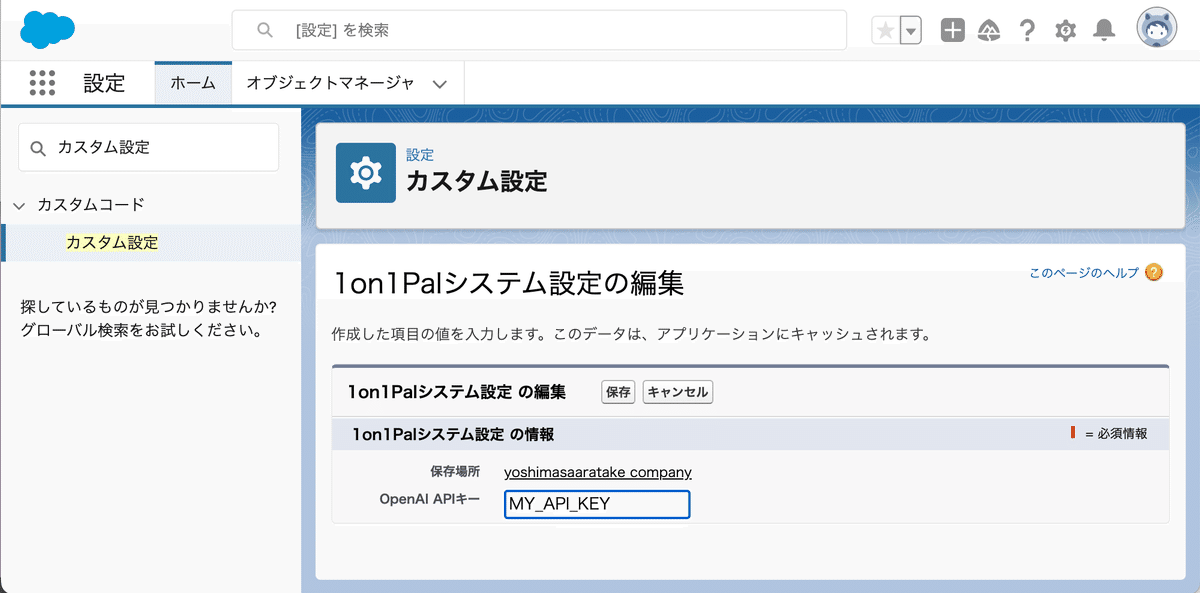Click the OpenAI APIキー field label

point(430,499)
